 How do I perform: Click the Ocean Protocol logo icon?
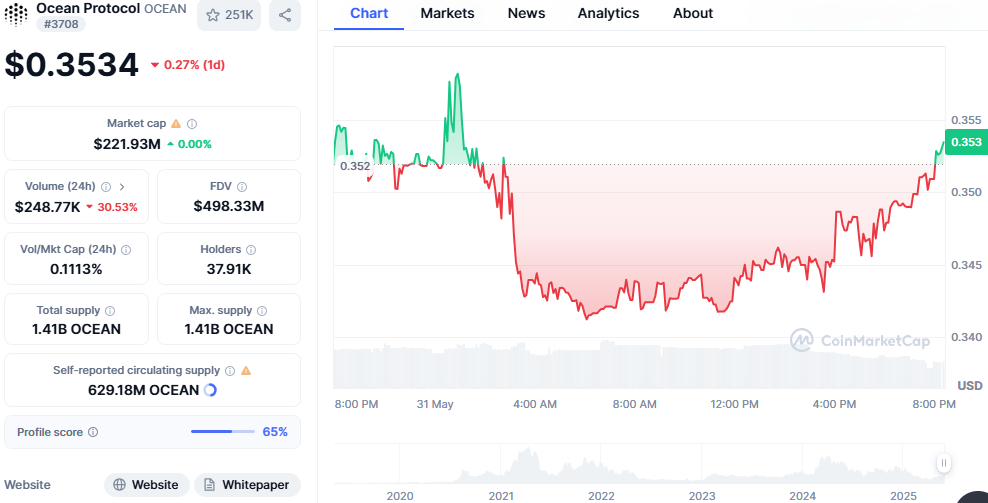pyautogui.click(x=16, y=14)
